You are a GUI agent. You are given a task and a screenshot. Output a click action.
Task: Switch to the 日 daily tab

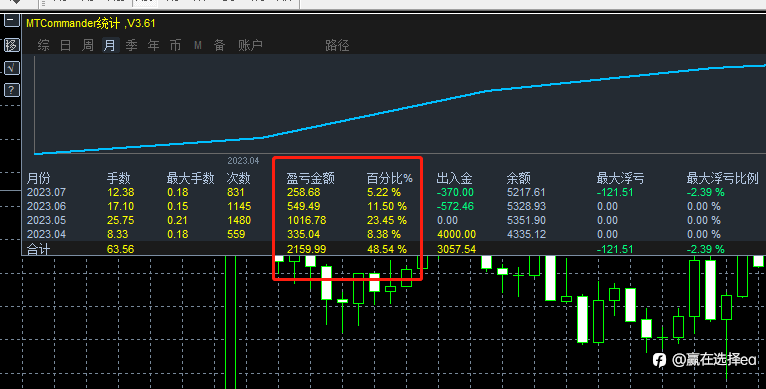[x=65, y=45]
